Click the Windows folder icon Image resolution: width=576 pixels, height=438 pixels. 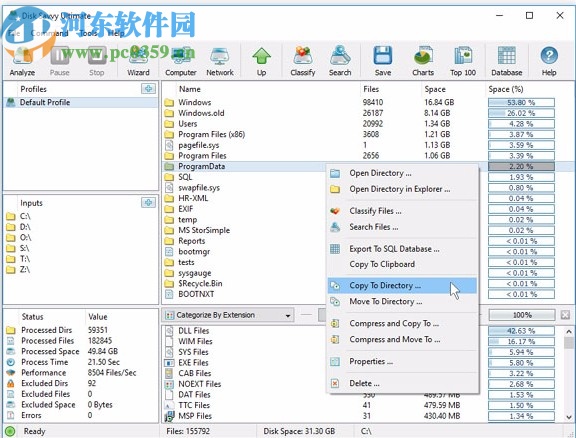[169, 102]
